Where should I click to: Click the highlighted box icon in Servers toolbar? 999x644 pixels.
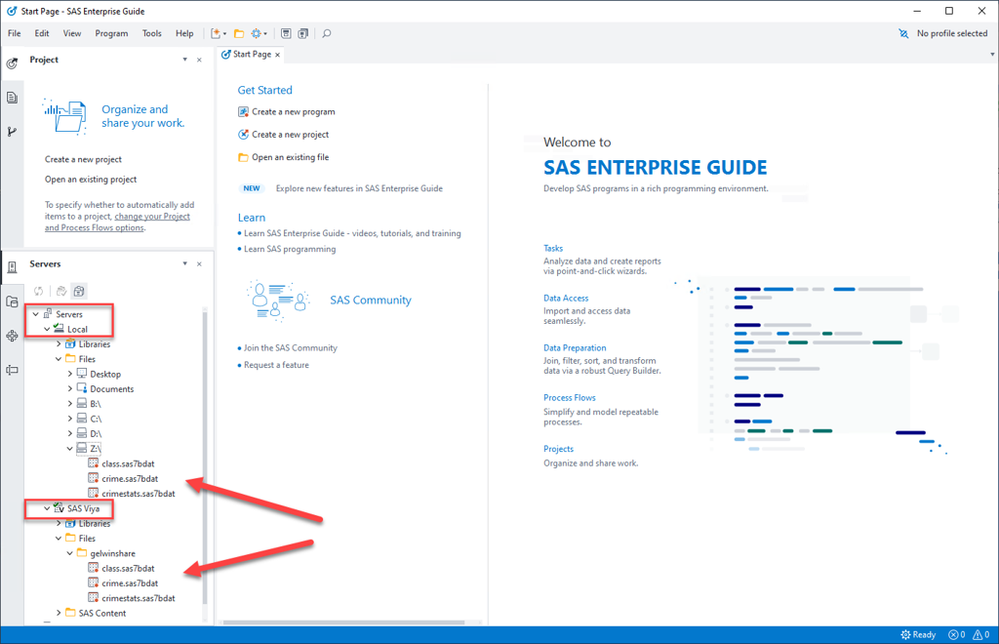79,291
